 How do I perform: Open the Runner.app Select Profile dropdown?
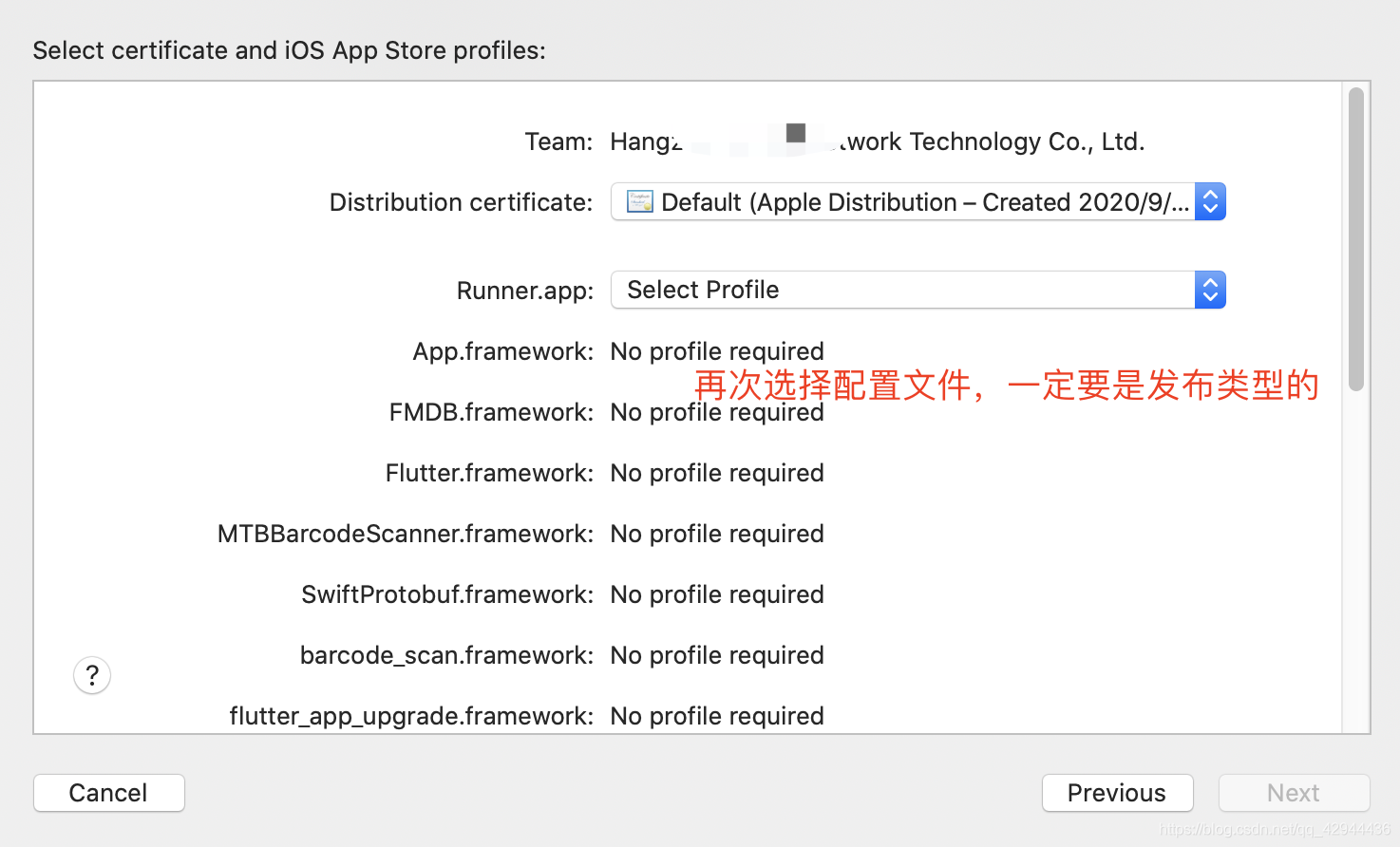pyautogui.click(x=918, y=290)
